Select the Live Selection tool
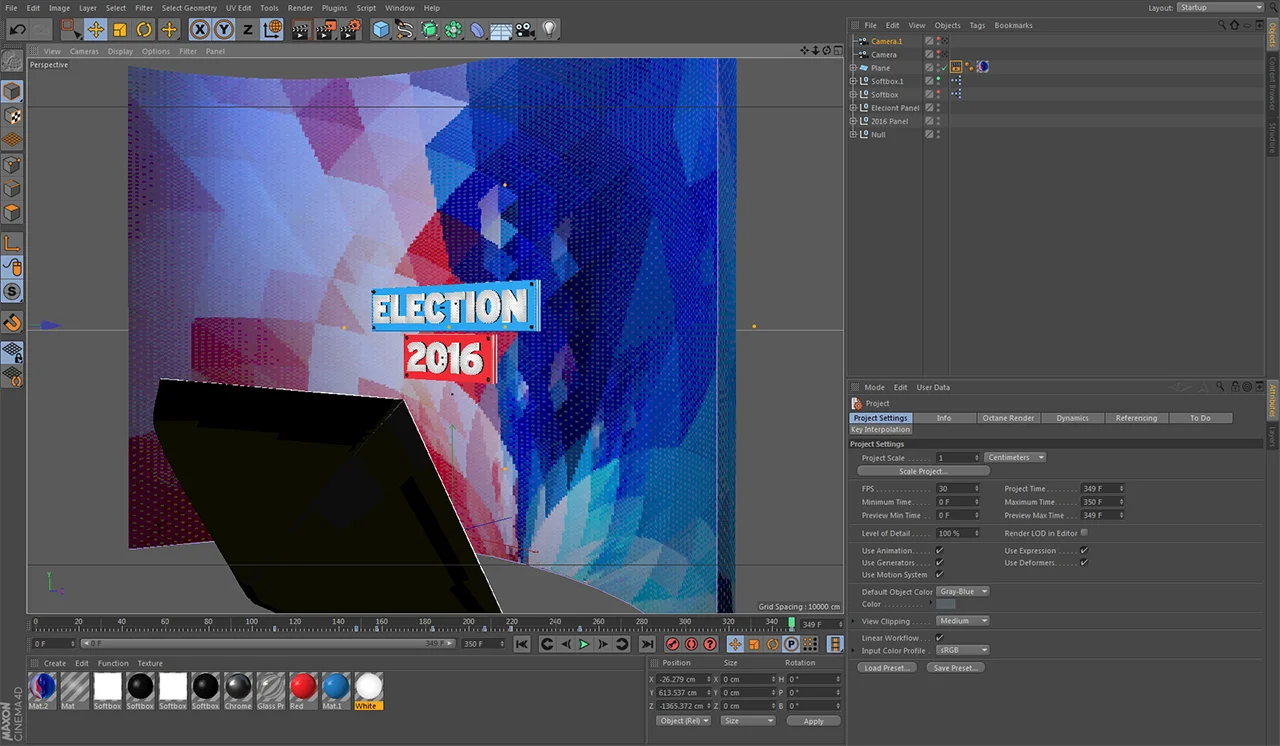Image resolution: width=1280 pixels, height=746 pixels. coord(71,30)
